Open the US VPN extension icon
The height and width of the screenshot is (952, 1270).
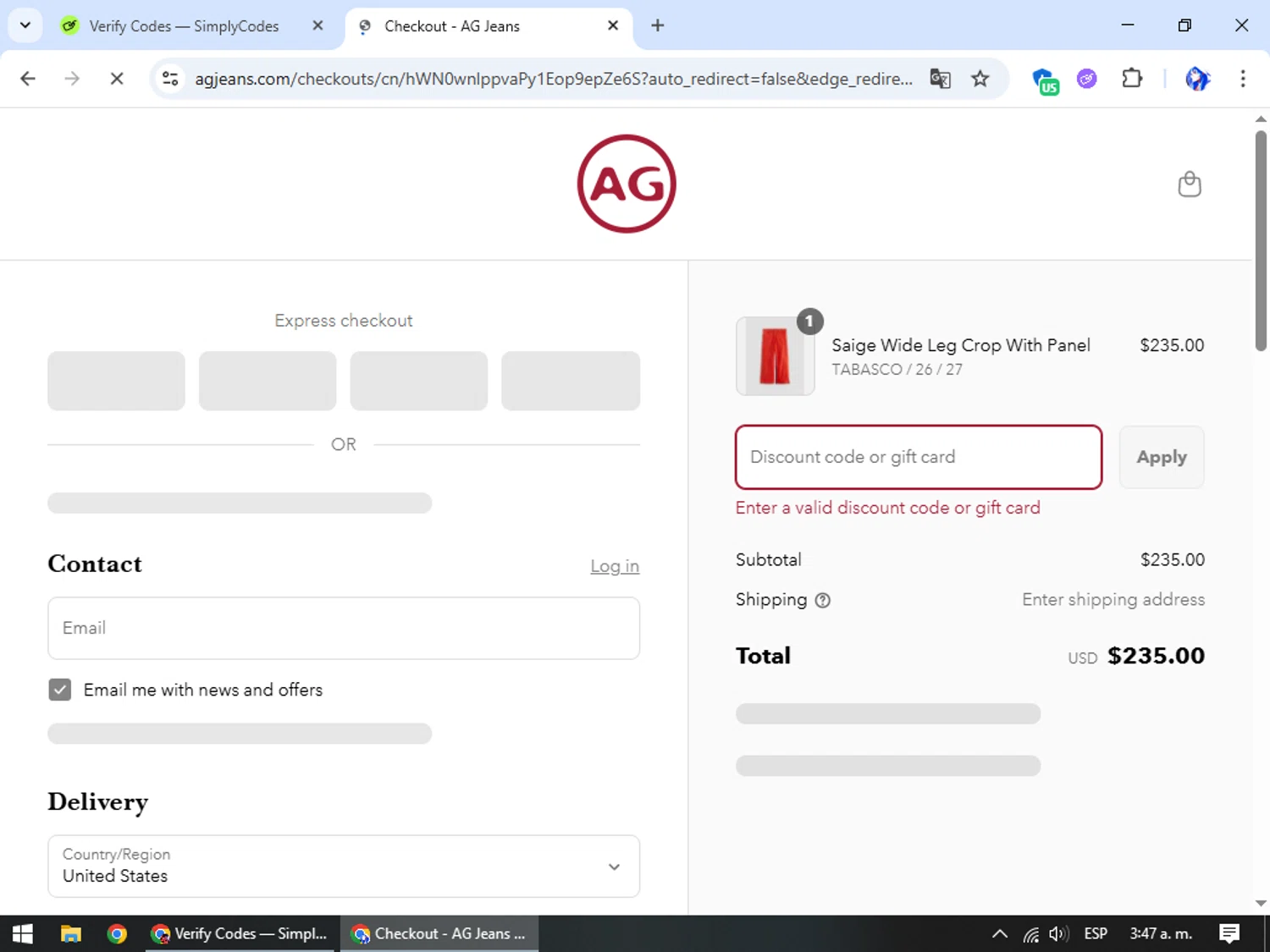point(1046,80)
